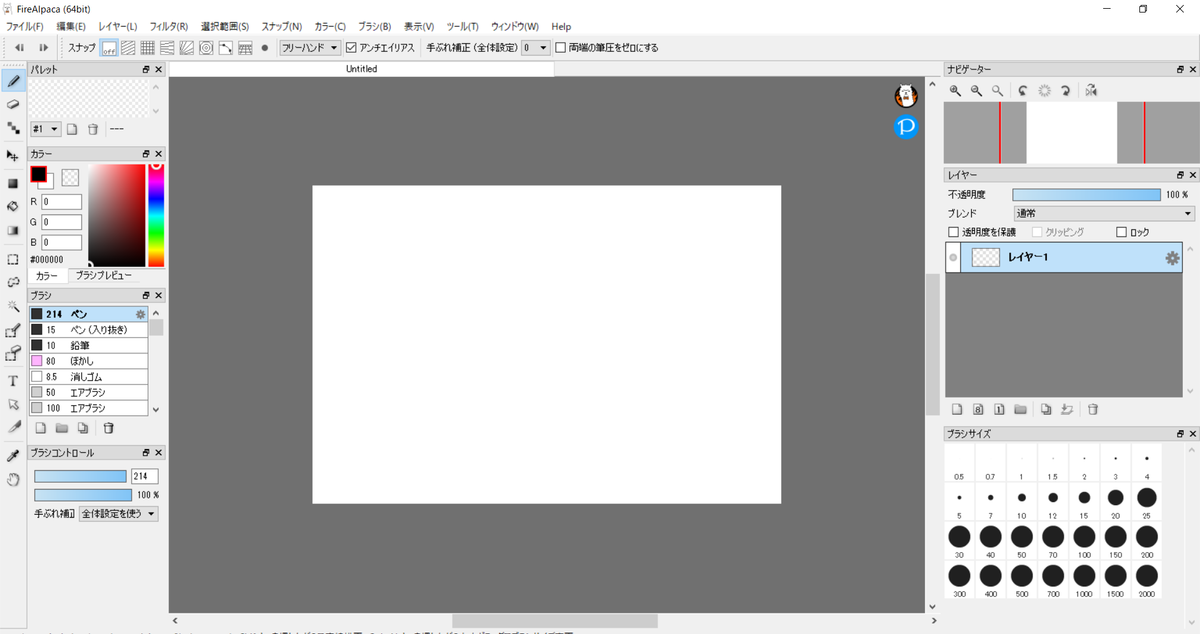This screenshot has height=634, width=1200.
Task: Open 手ぶれ補正 value dropdown in toolbar
Action: 535,47
